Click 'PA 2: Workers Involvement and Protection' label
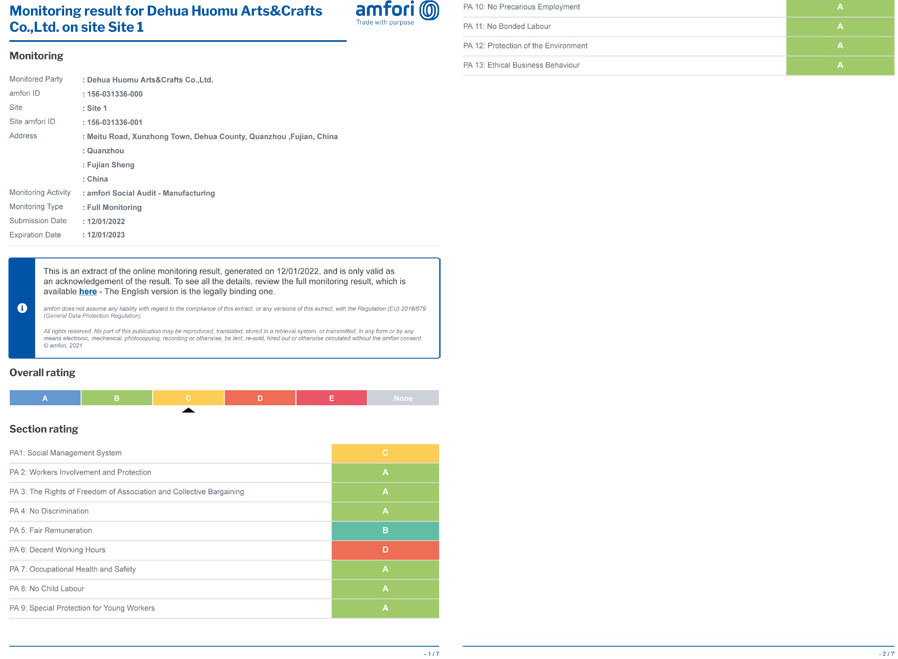Viewport: 898px width, 659px height. (80, 472)
